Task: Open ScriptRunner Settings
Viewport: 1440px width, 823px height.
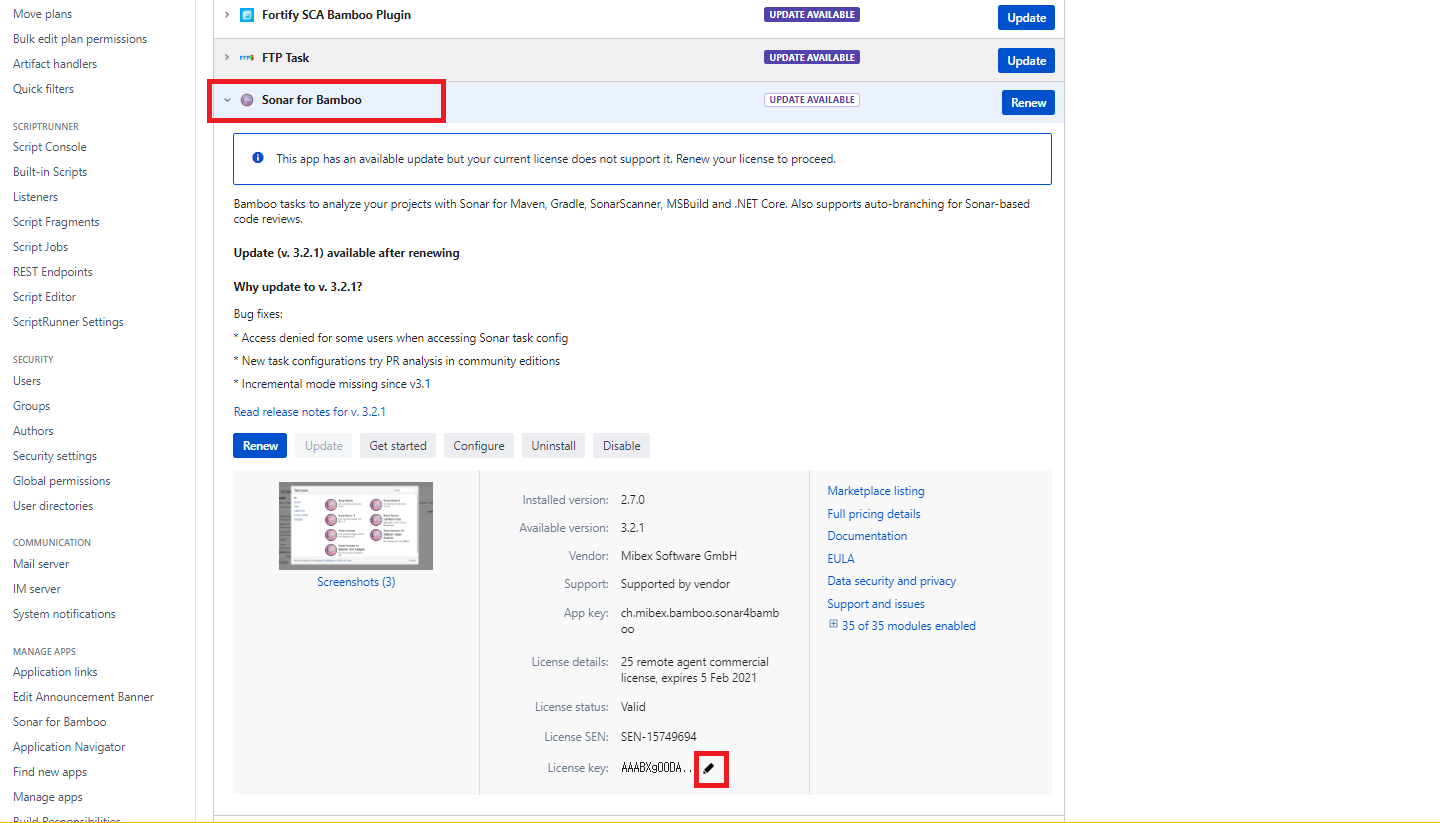Action: click(68, 322)
